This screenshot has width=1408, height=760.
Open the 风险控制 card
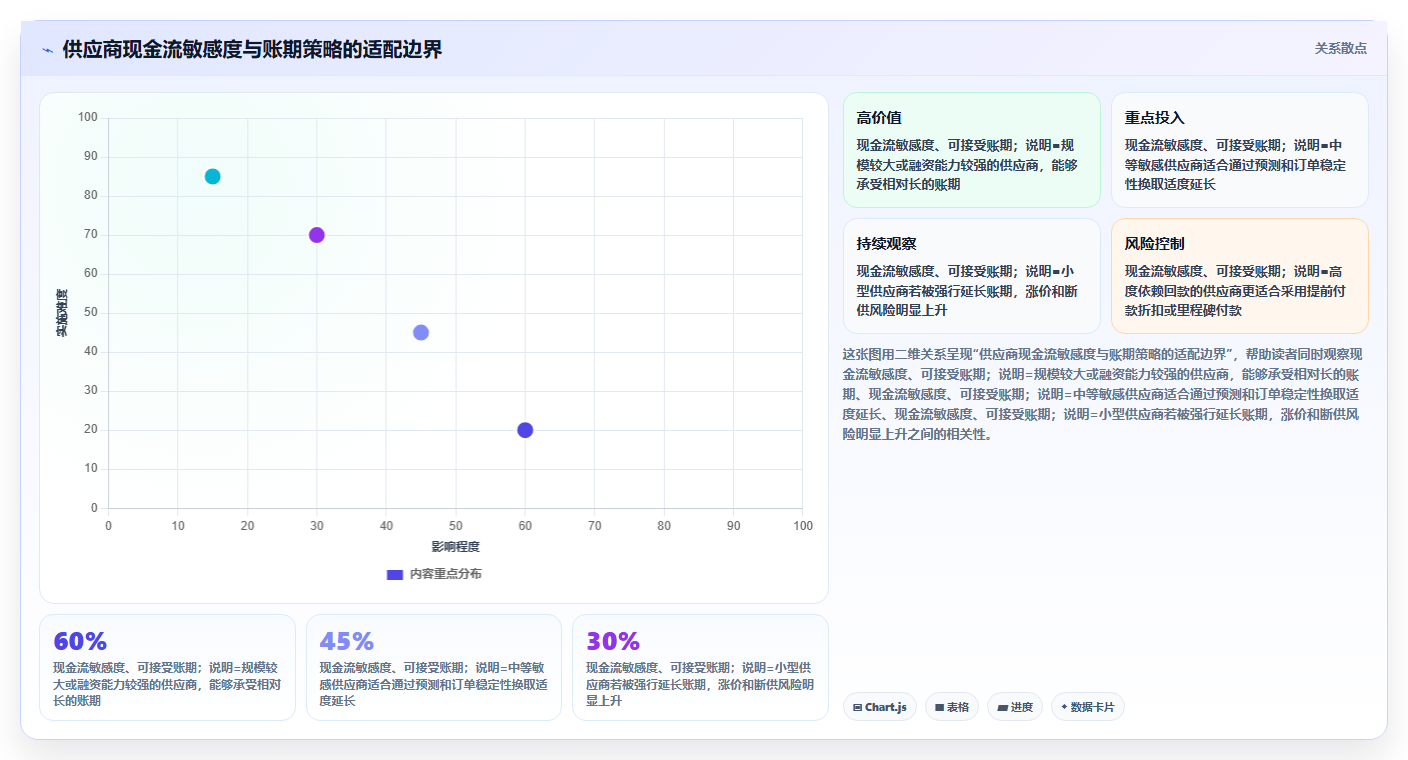tap(1240, 276)
